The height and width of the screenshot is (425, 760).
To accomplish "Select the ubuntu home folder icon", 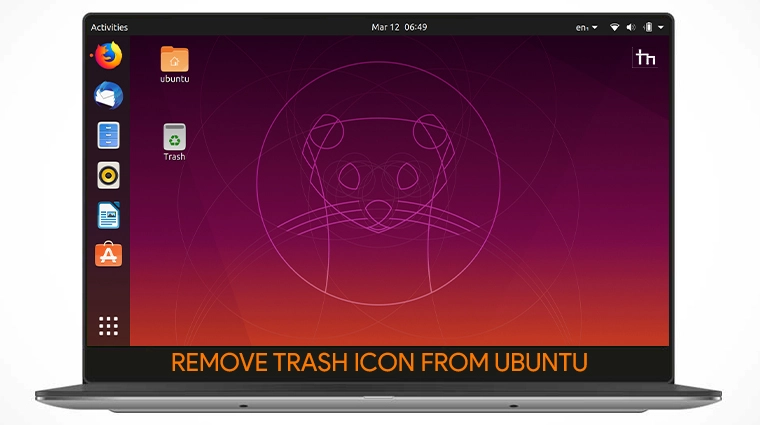I will pyautogui.click(x=174, y=59).
